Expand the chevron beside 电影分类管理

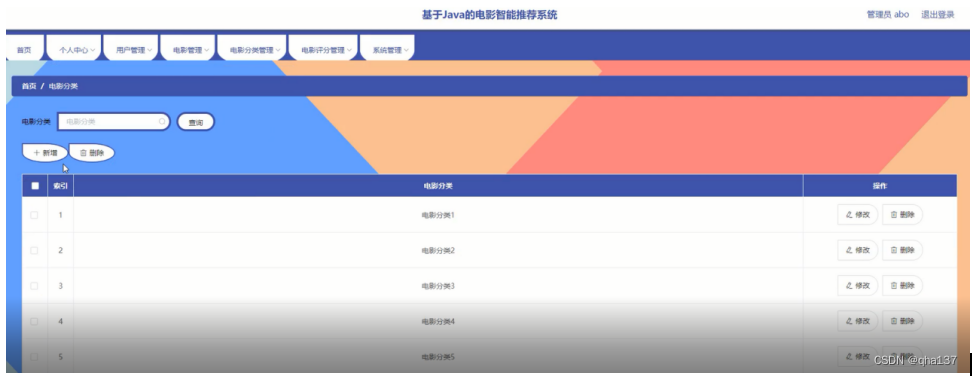(277, 51)
